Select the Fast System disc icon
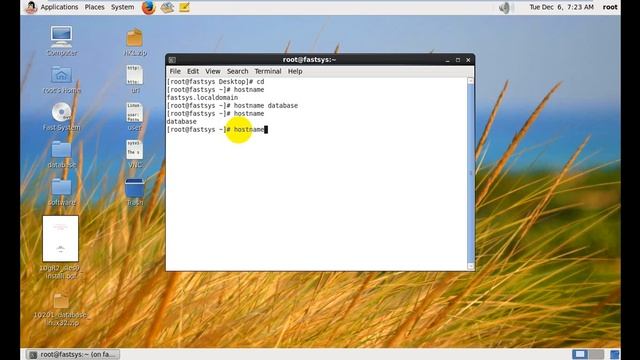 [62, 112]
